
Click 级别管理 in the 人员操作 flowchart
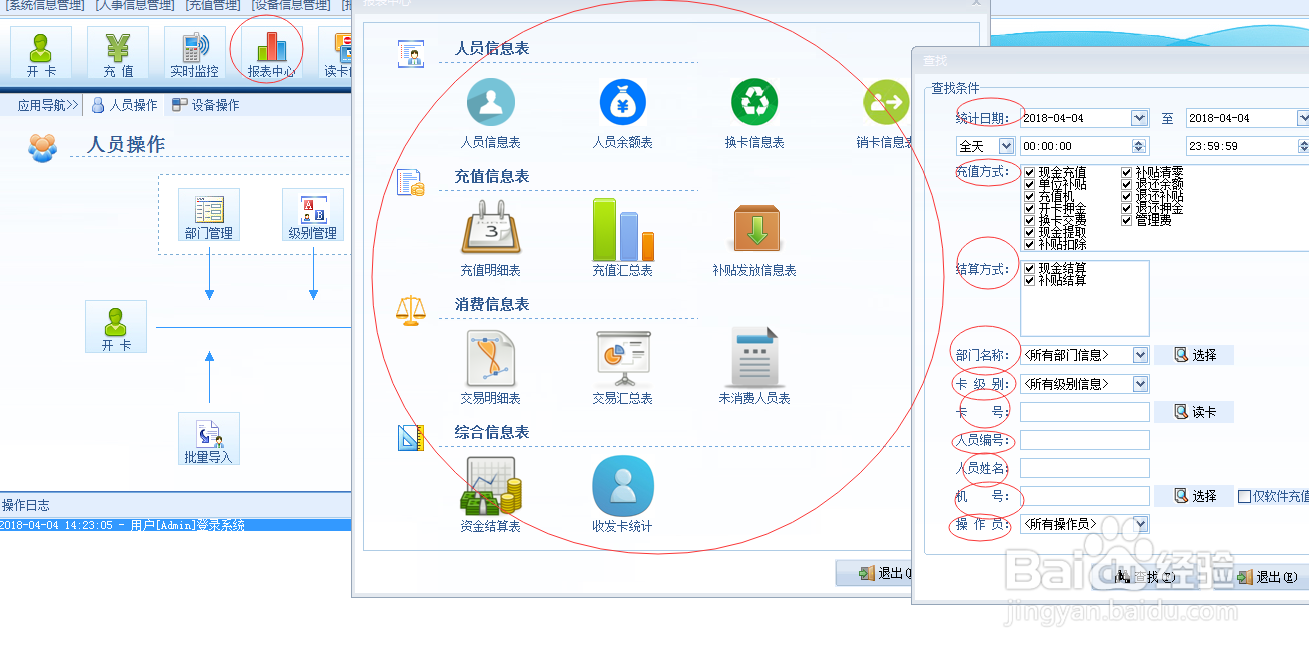[312, 215]
